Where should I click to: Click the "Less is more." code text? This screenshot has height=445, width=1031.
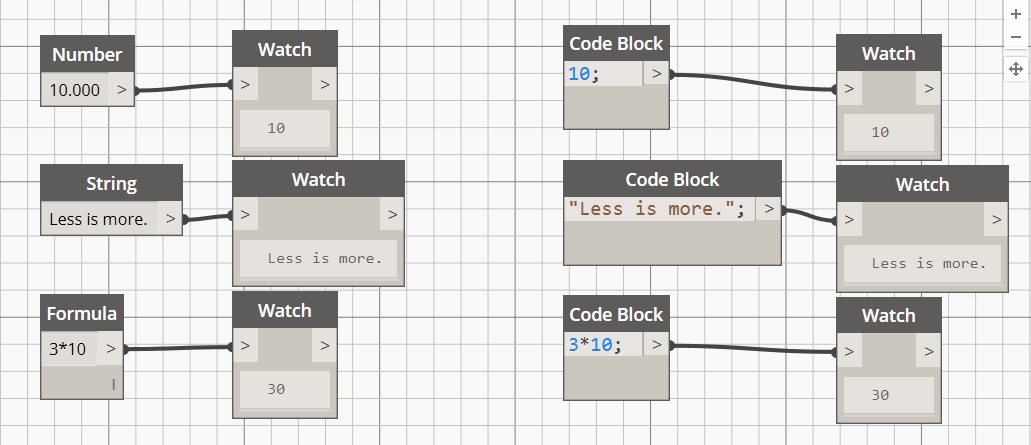click(657, 209)
